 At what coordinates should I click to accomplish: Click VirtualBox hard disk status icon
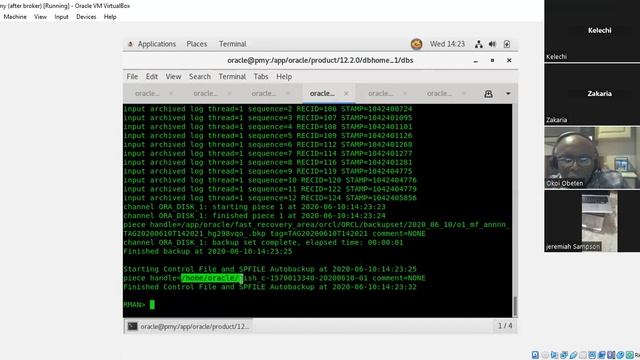[535, 355]
